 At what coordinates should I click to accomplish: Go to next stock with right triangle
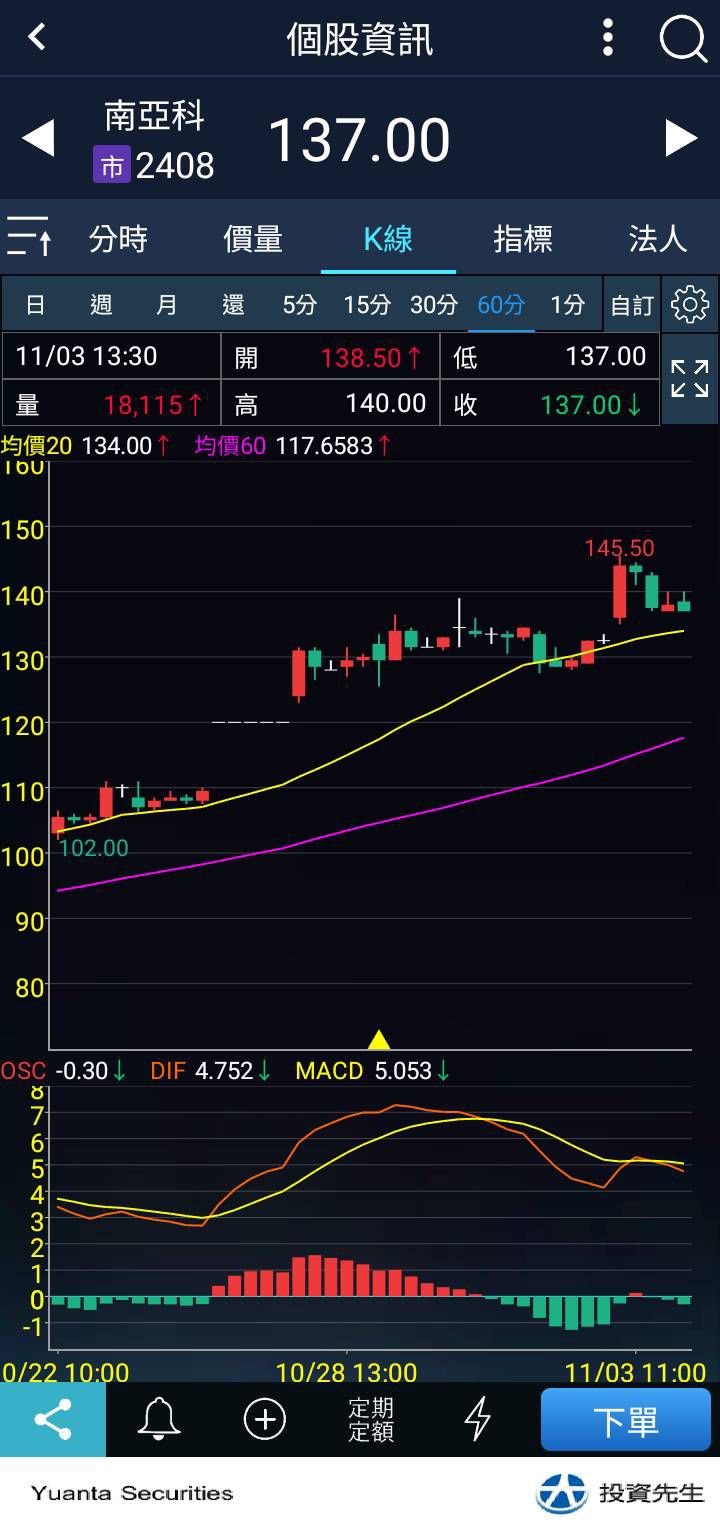point(681,138)
